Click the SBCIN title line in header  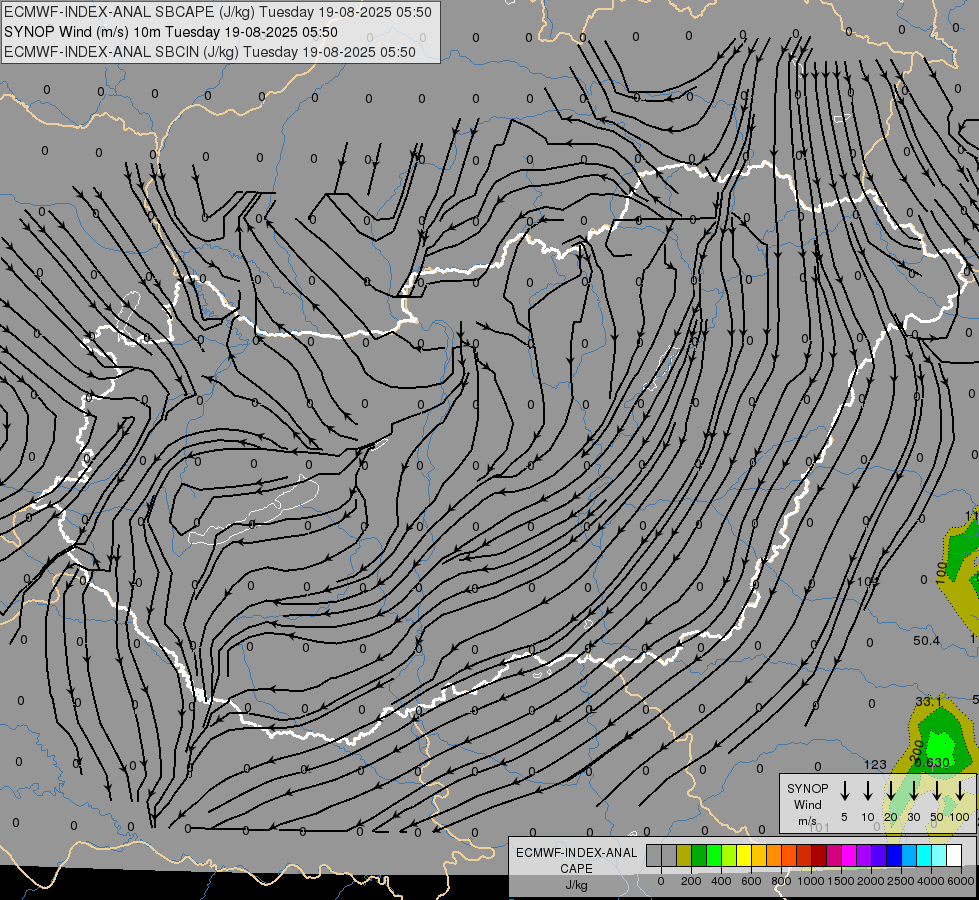(x=209, y=52)
